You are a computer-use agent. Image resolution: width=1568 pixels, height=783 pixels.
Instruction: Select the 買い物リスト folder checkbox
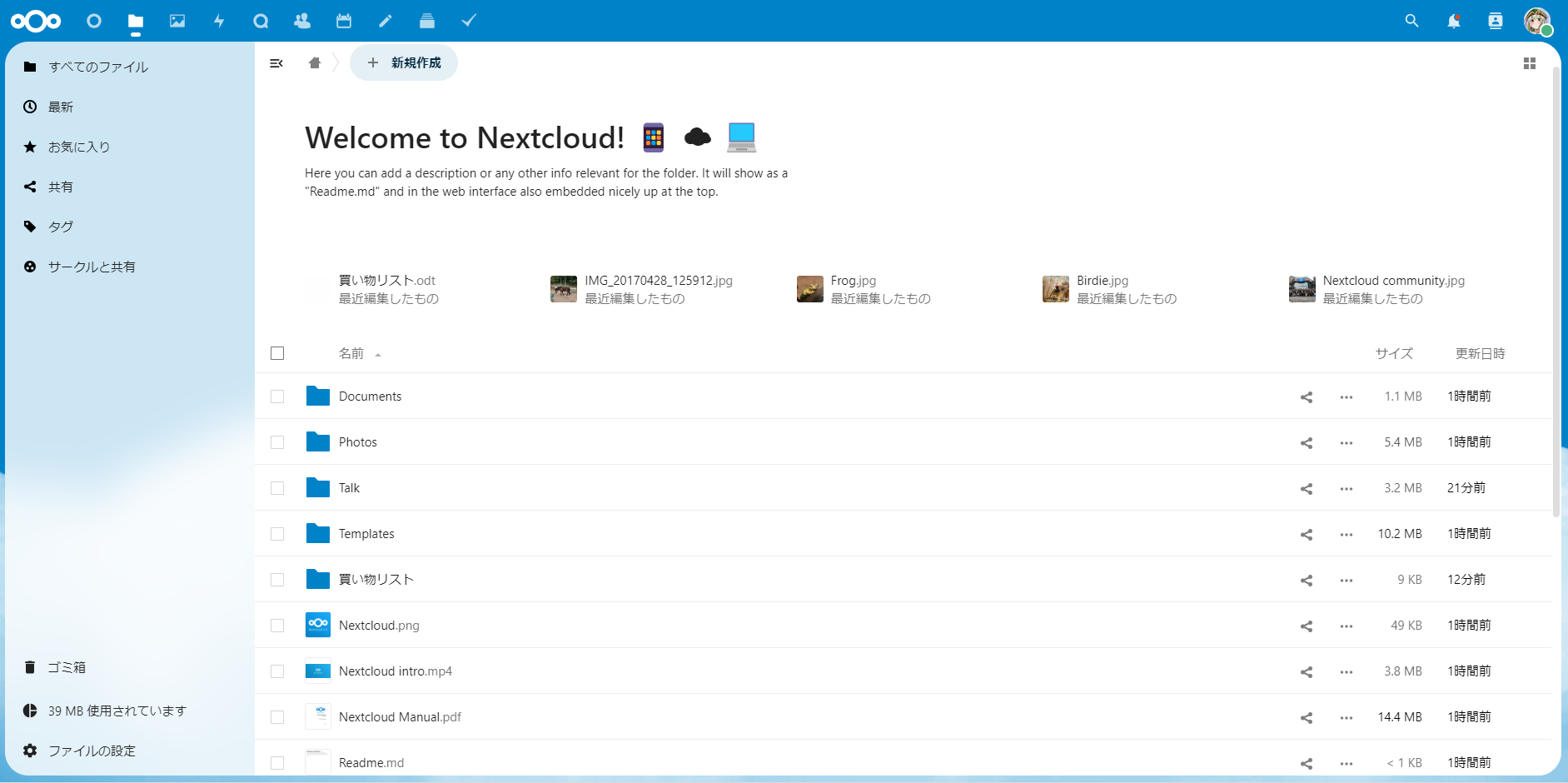click(x=277, y=580)
